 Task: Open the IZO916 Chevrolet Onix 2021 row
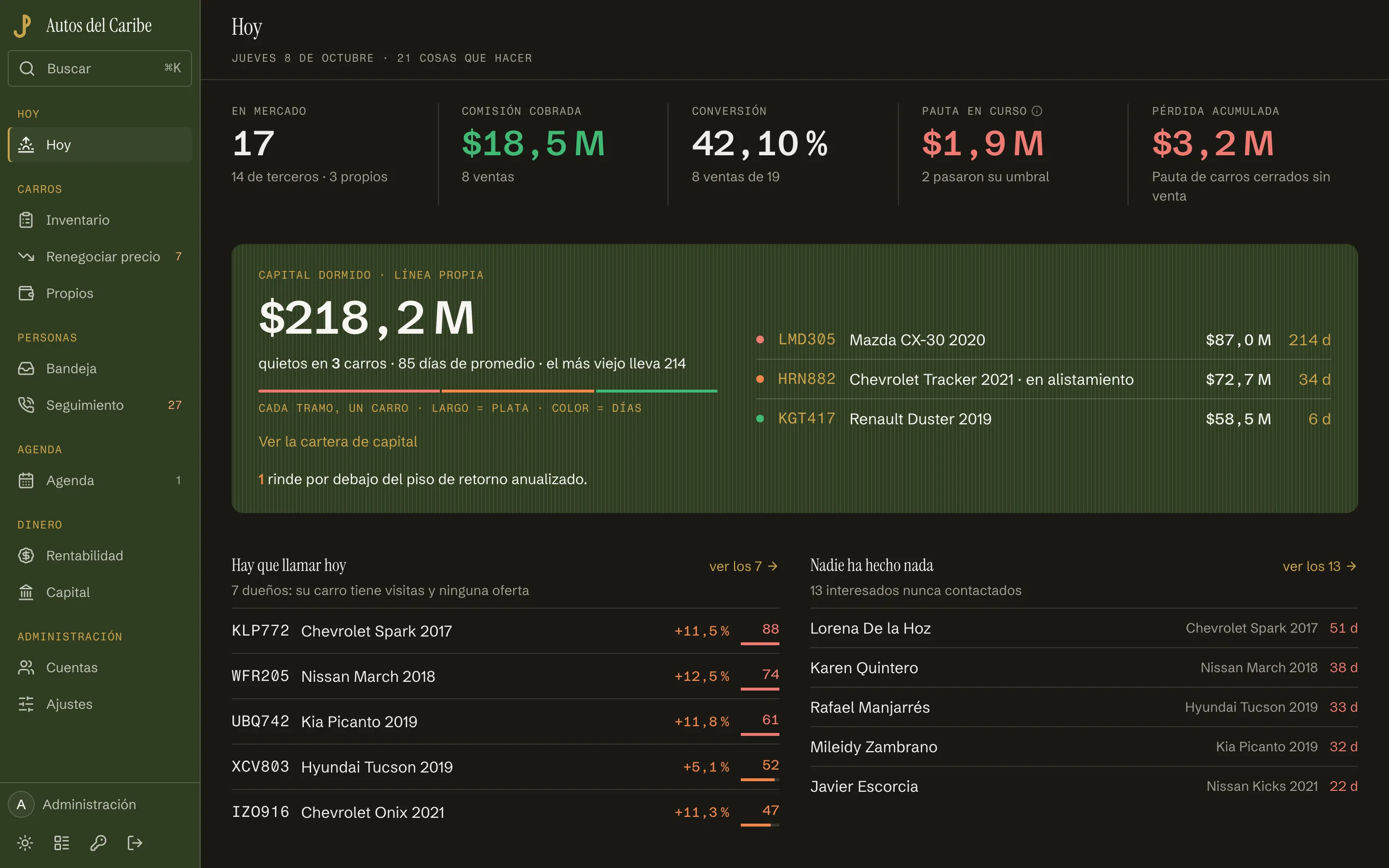pyautogui.click(x=505, y=813)
